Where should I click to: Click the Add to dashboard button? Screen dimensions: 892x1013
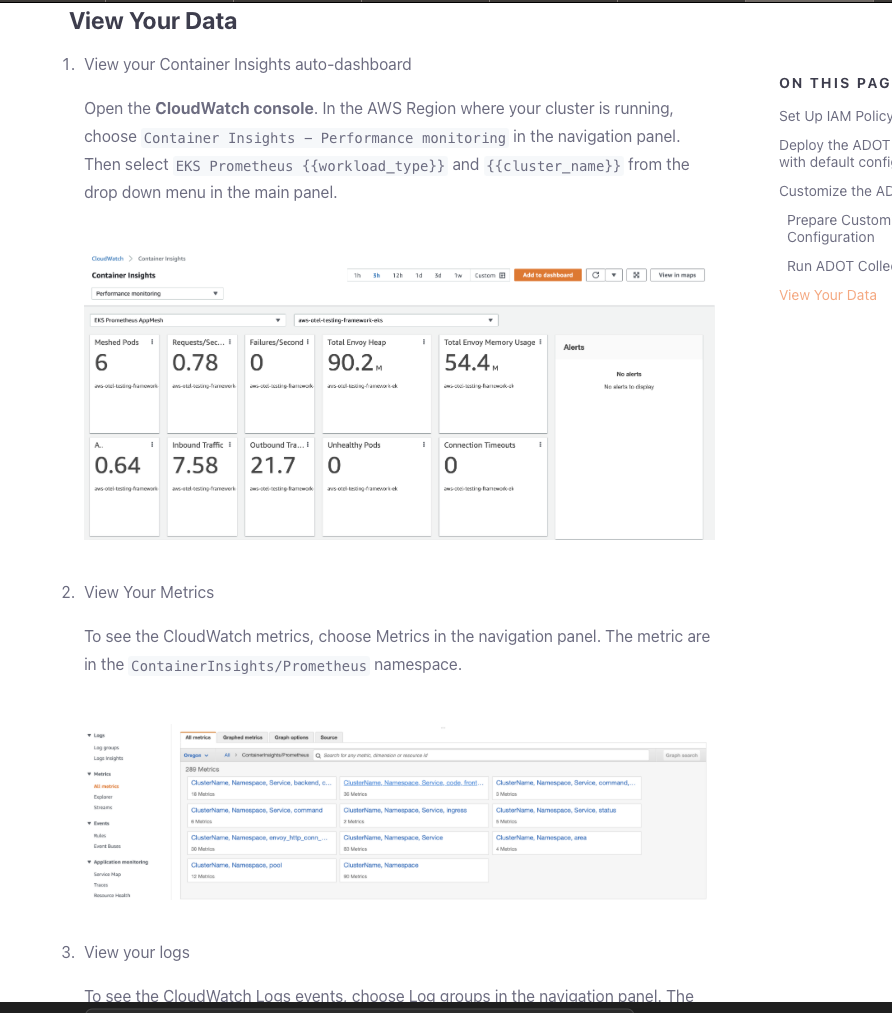(547, 275)
